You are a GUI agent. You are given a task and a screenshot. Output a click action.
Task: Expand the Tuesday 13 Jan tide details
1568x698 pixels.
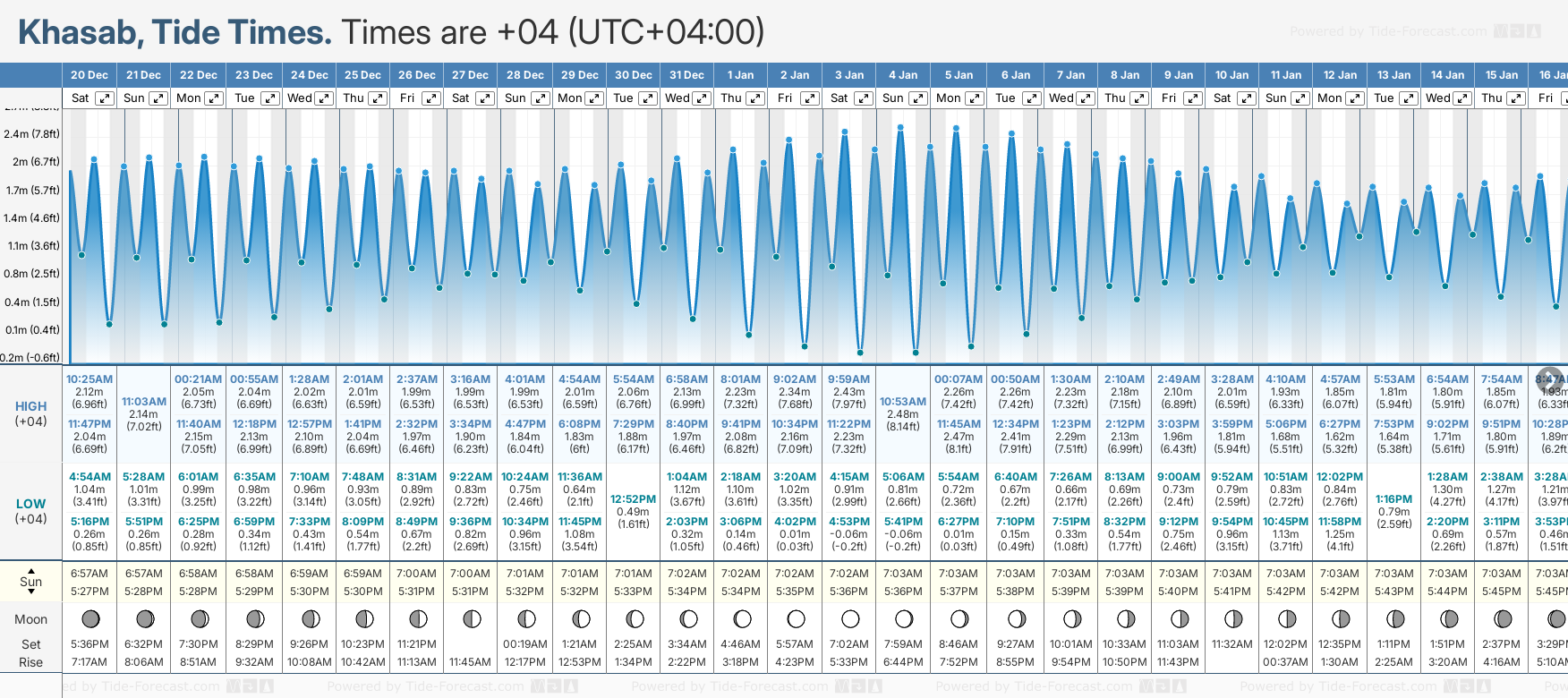point(1408,98)
